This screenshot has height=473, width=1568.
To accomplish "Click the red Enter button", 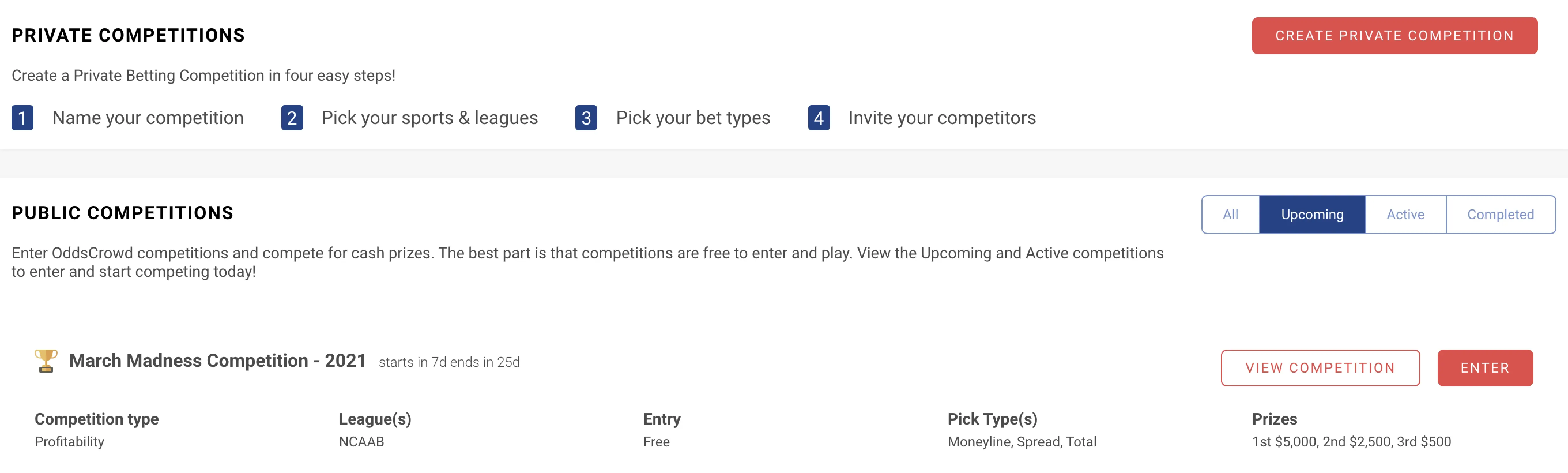I will click(1485, 368).
